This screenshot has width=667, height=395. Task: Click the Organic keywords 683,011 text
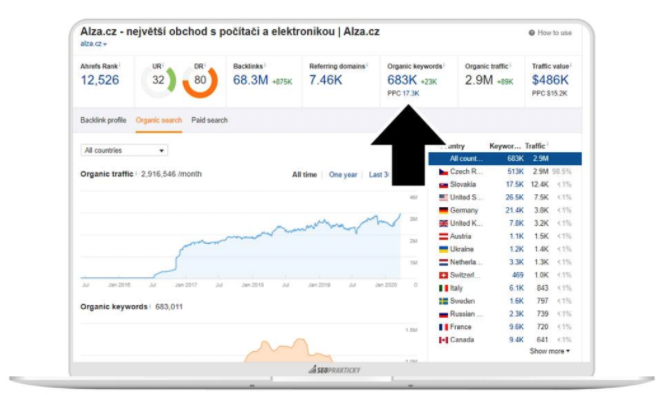click(131, 307)
